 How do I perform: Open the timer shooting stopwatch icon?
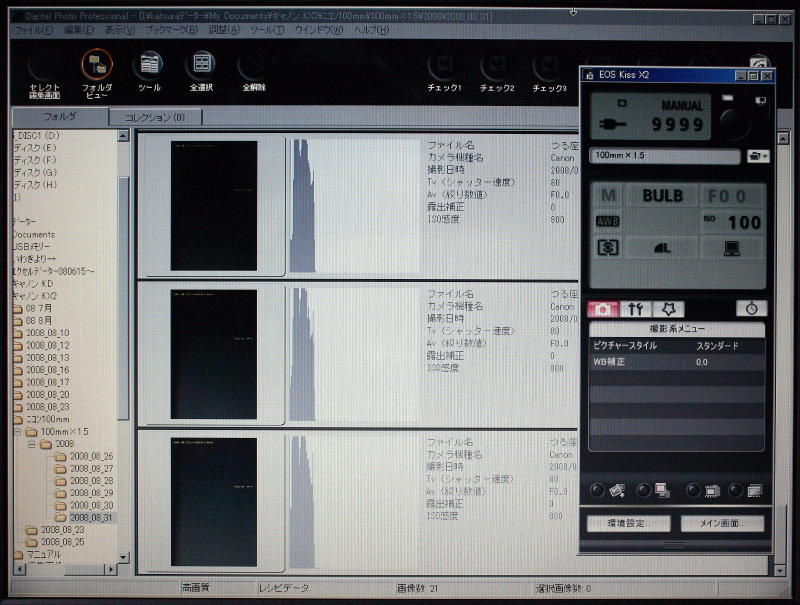point(751,309)
